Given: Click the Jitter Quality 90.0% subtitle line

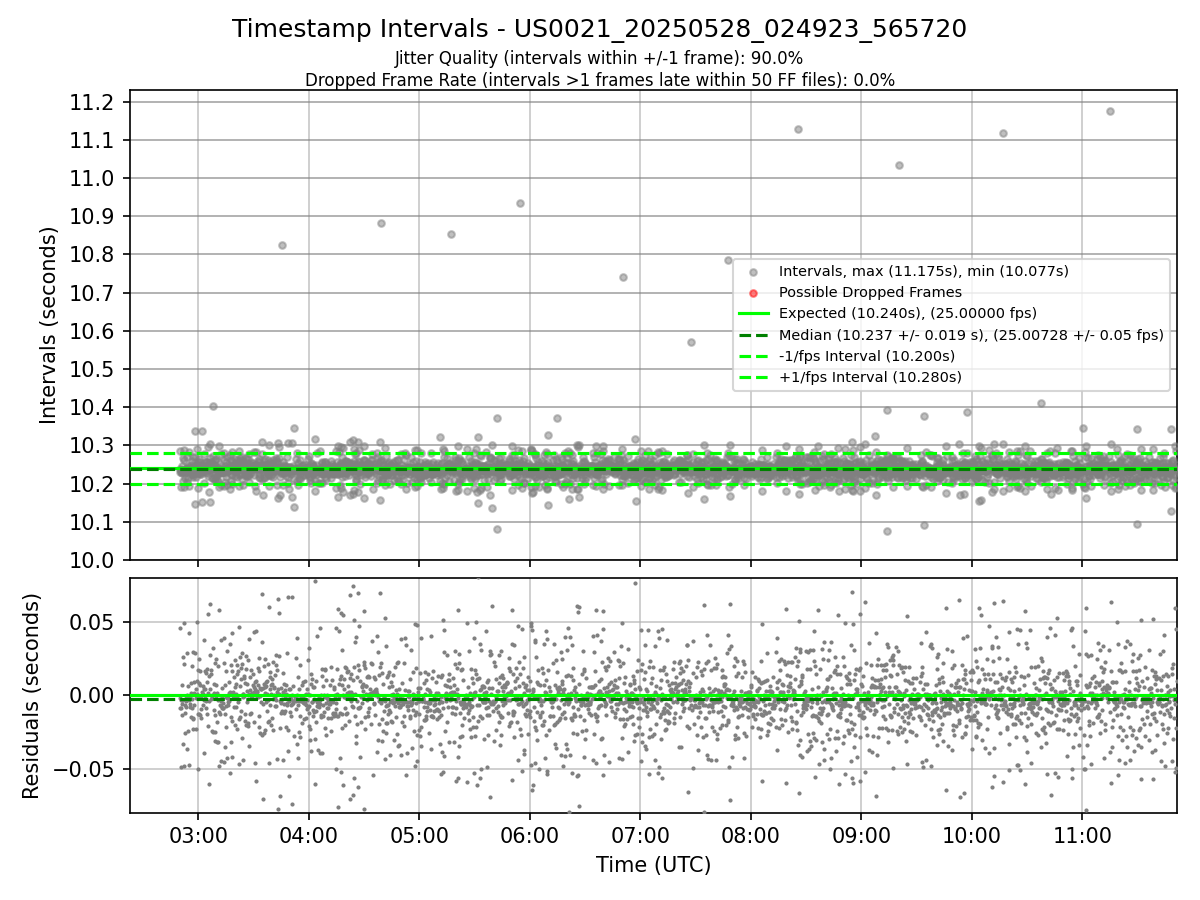Looking at the screenshot, I should 599,59.
